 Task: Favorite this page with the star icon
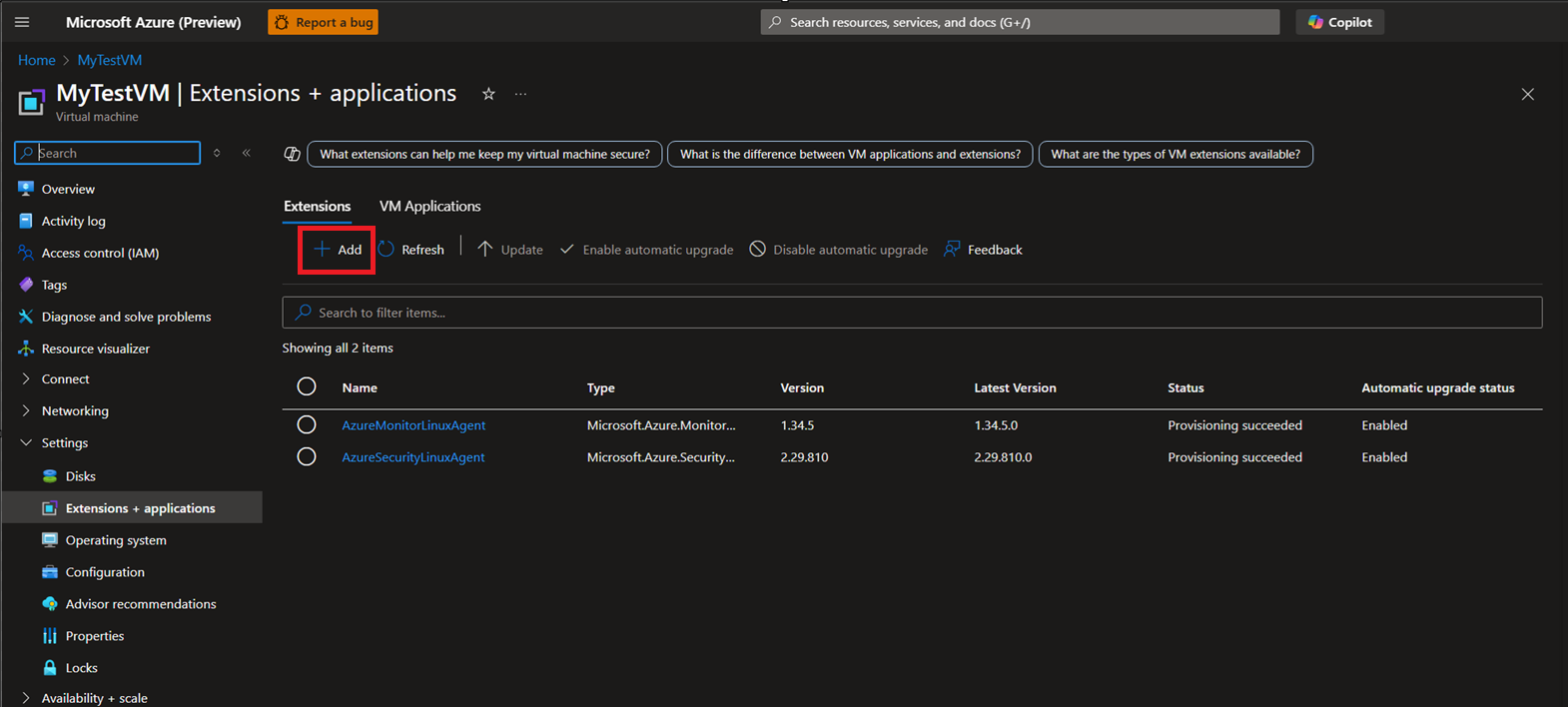pos(488,94)
